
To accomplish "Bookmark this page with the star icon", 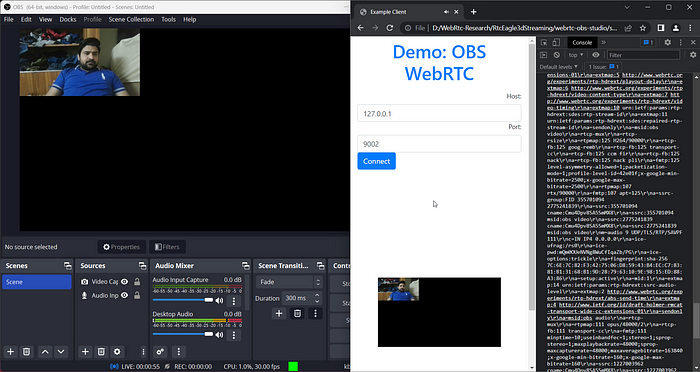I will point(643,28).
